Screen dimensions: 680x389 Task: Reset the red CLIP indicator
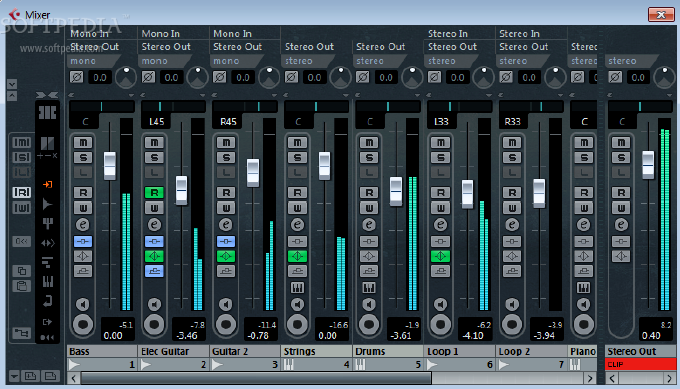click(641, 364)
